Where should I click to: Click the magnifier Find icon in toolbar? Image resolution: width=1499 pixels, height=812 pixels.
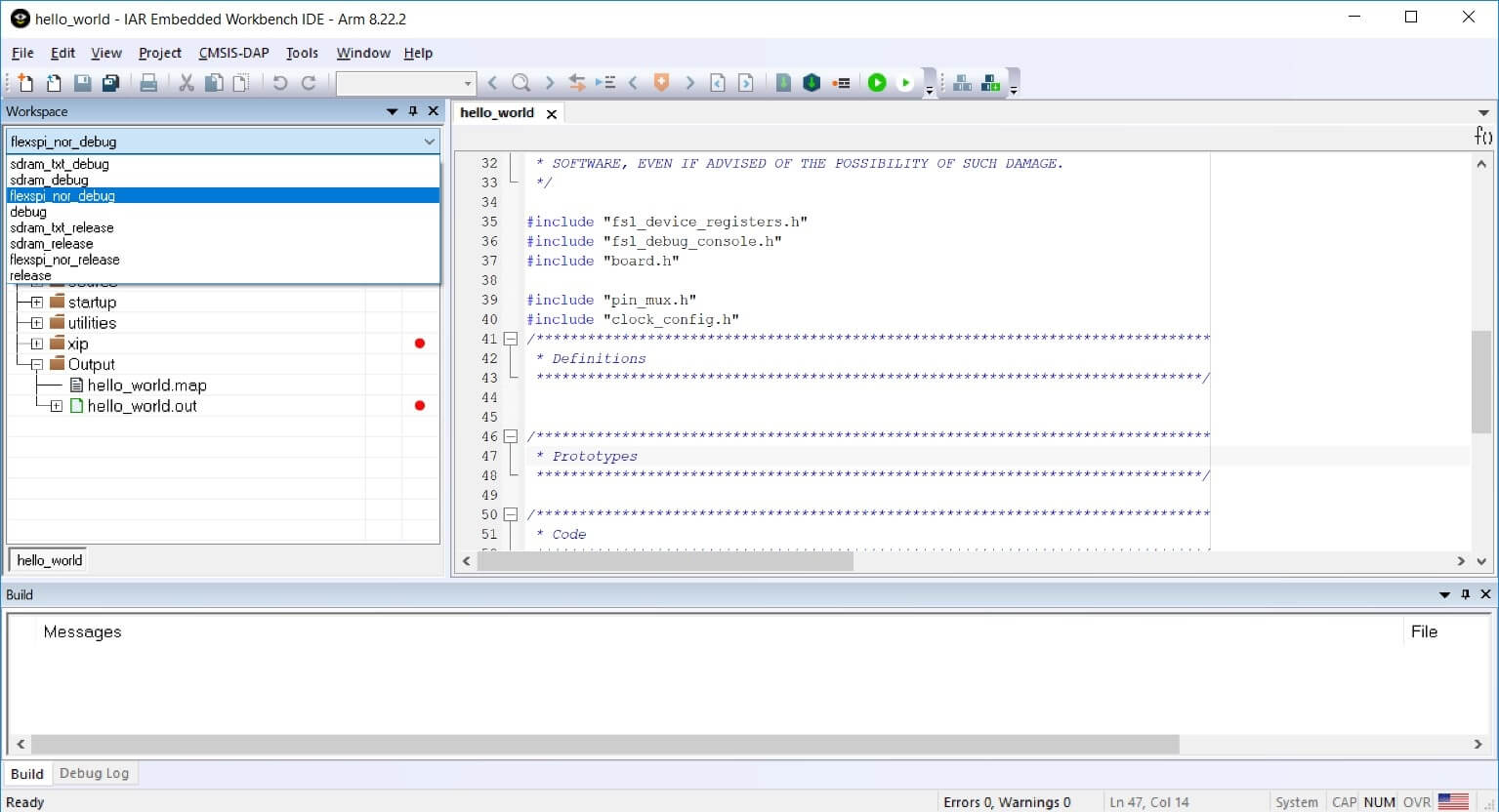[x=520, y=83]
